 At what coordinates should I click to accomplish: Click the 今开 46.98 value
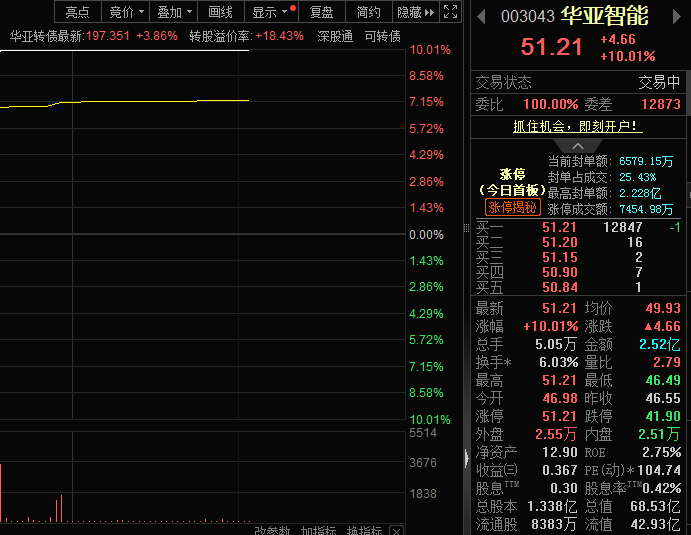(560, 398)
